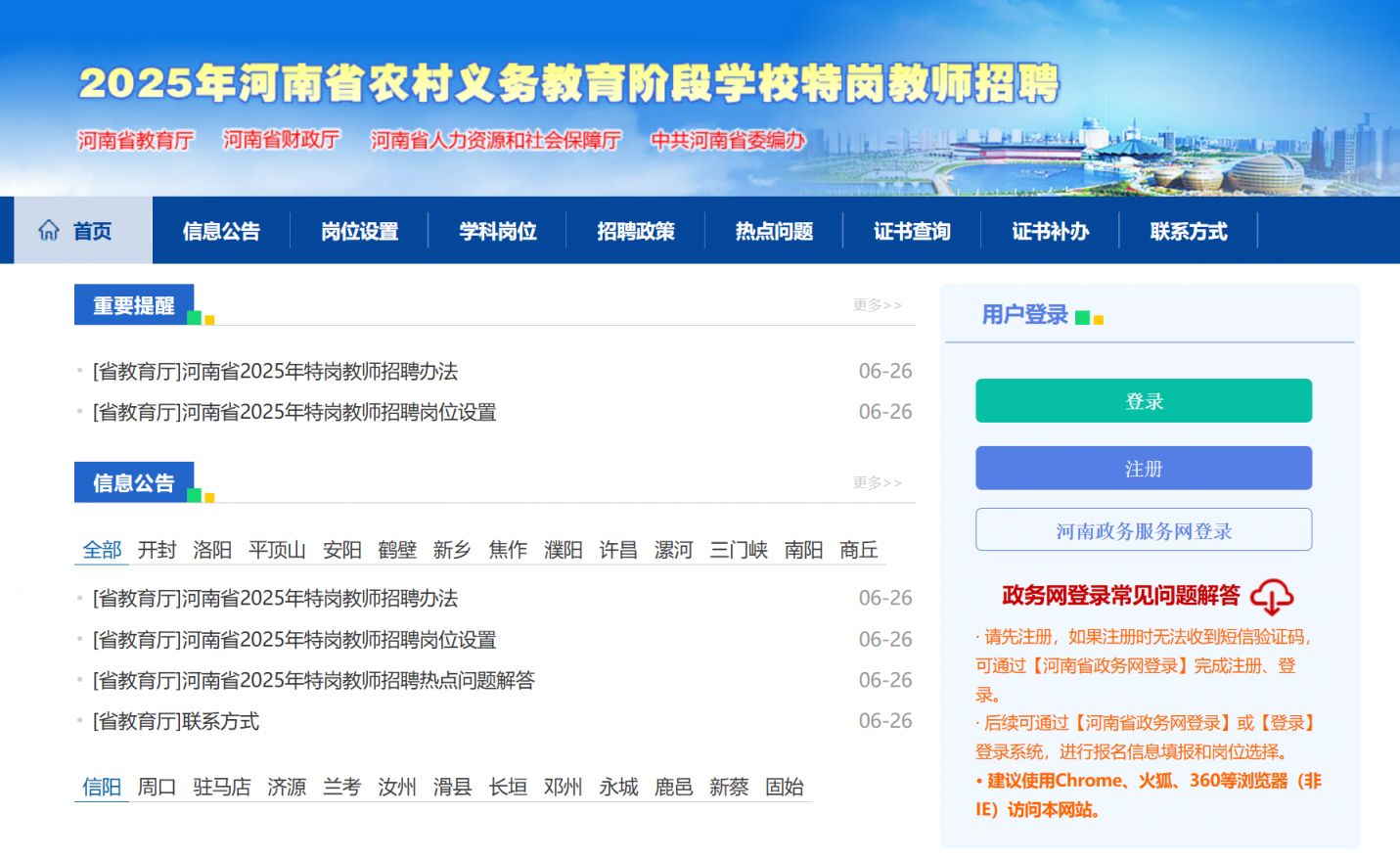
Task: Click 中共河南省委编办 in the banner
Action: pos(728,140)
